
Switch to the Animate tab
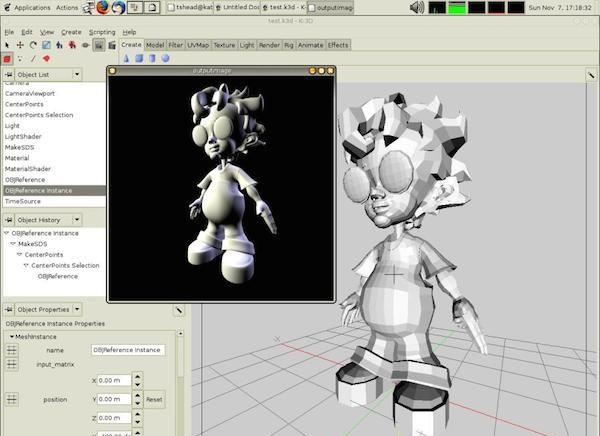[310, 45]
